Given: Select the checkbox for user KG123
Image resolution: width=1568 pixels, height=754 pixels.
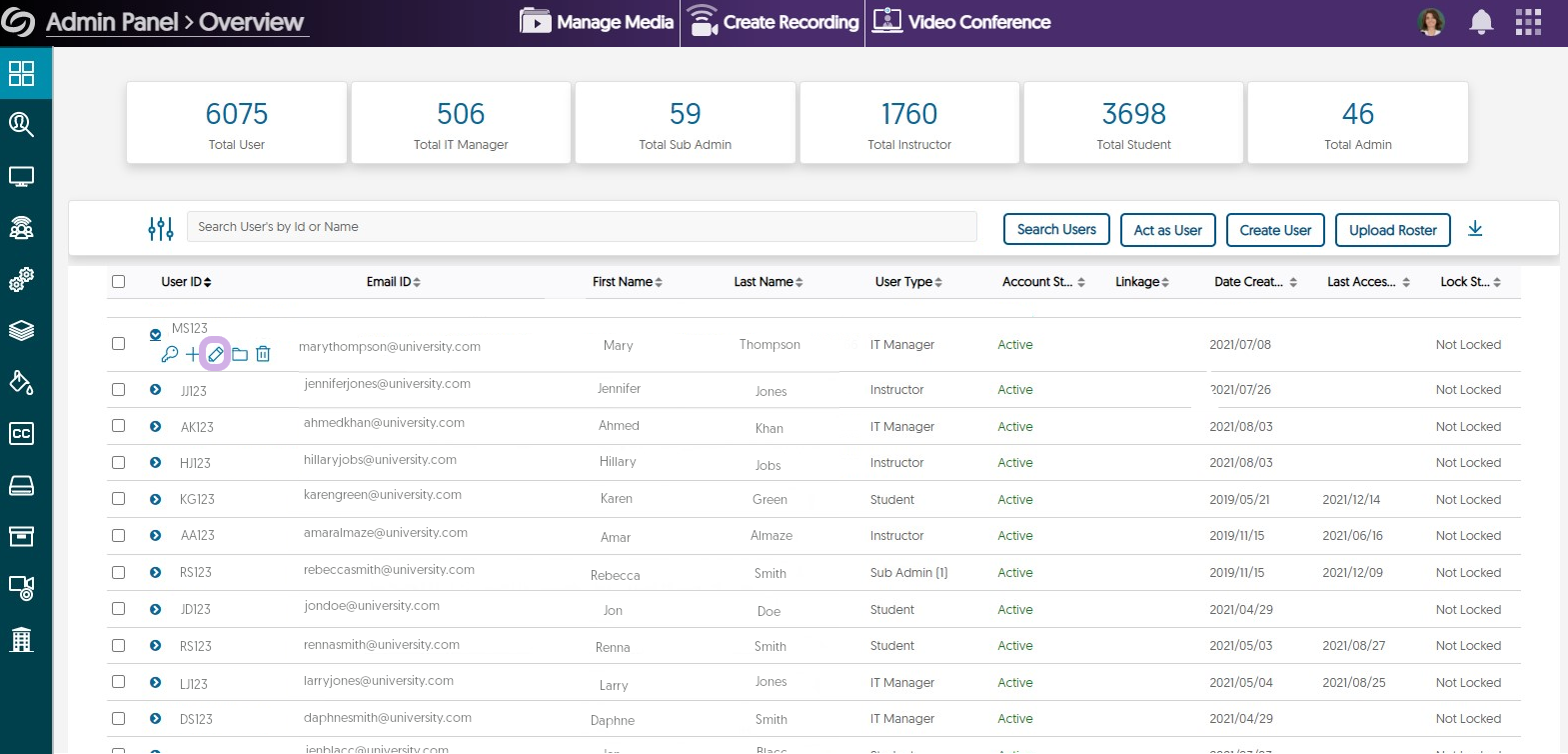Looking at the screenshot, I should 118,498.
